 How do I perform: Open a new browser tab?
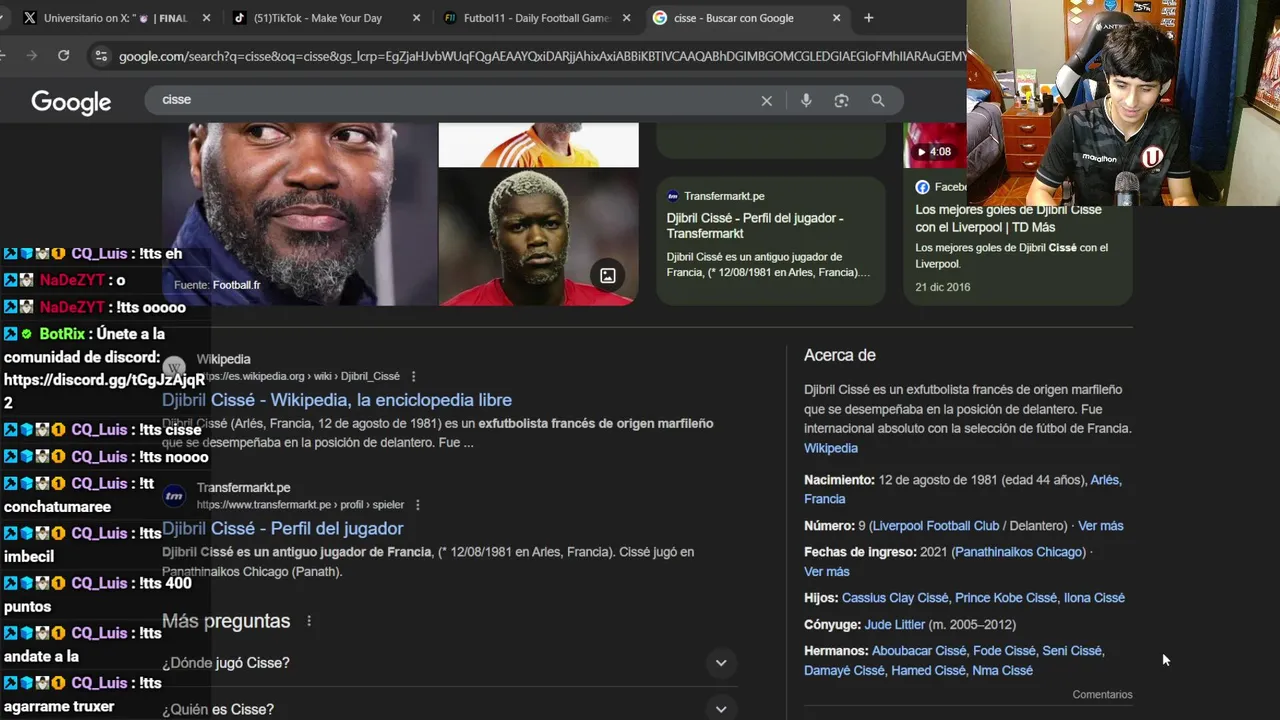click(x=868, y=18)
